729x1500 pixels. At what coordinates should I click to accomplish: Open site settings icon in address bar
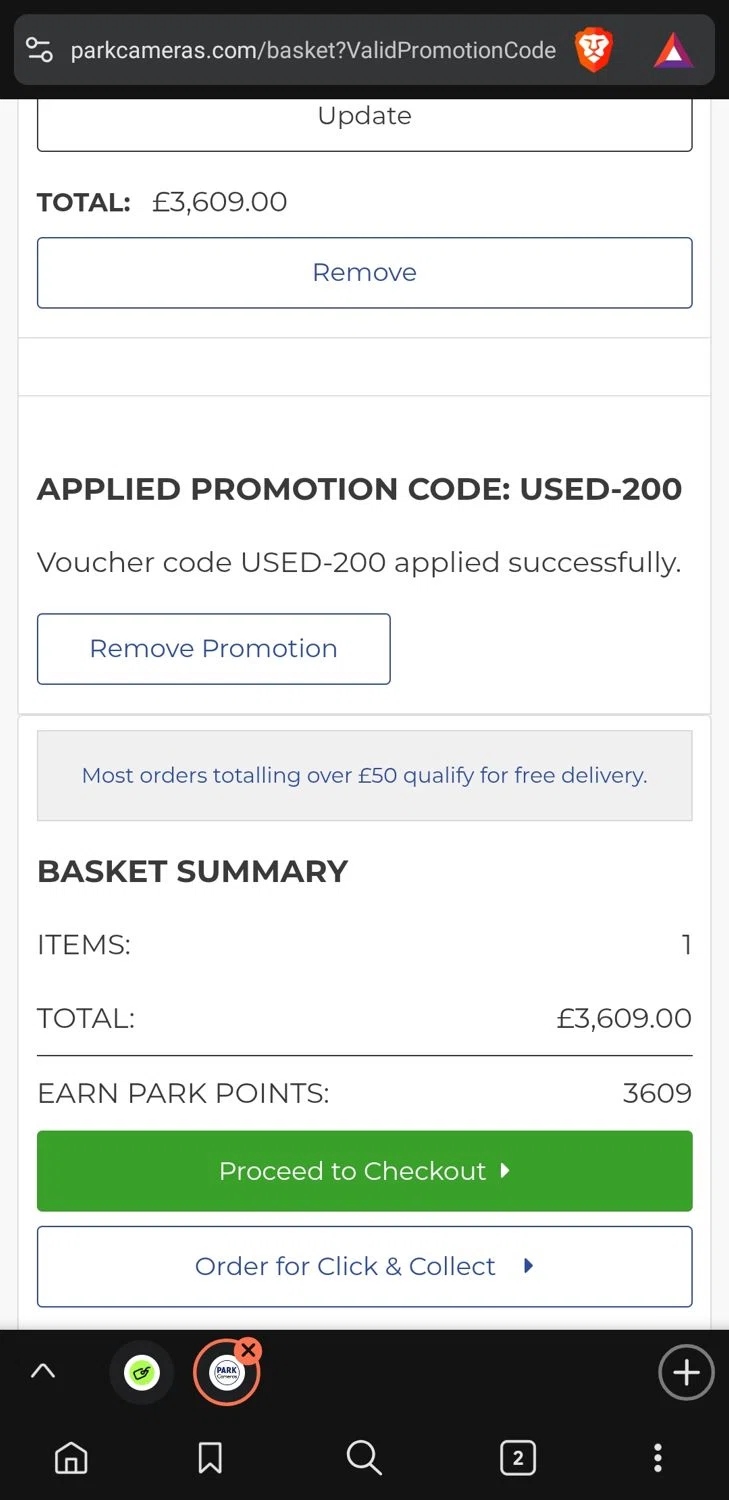coord(40,50)
